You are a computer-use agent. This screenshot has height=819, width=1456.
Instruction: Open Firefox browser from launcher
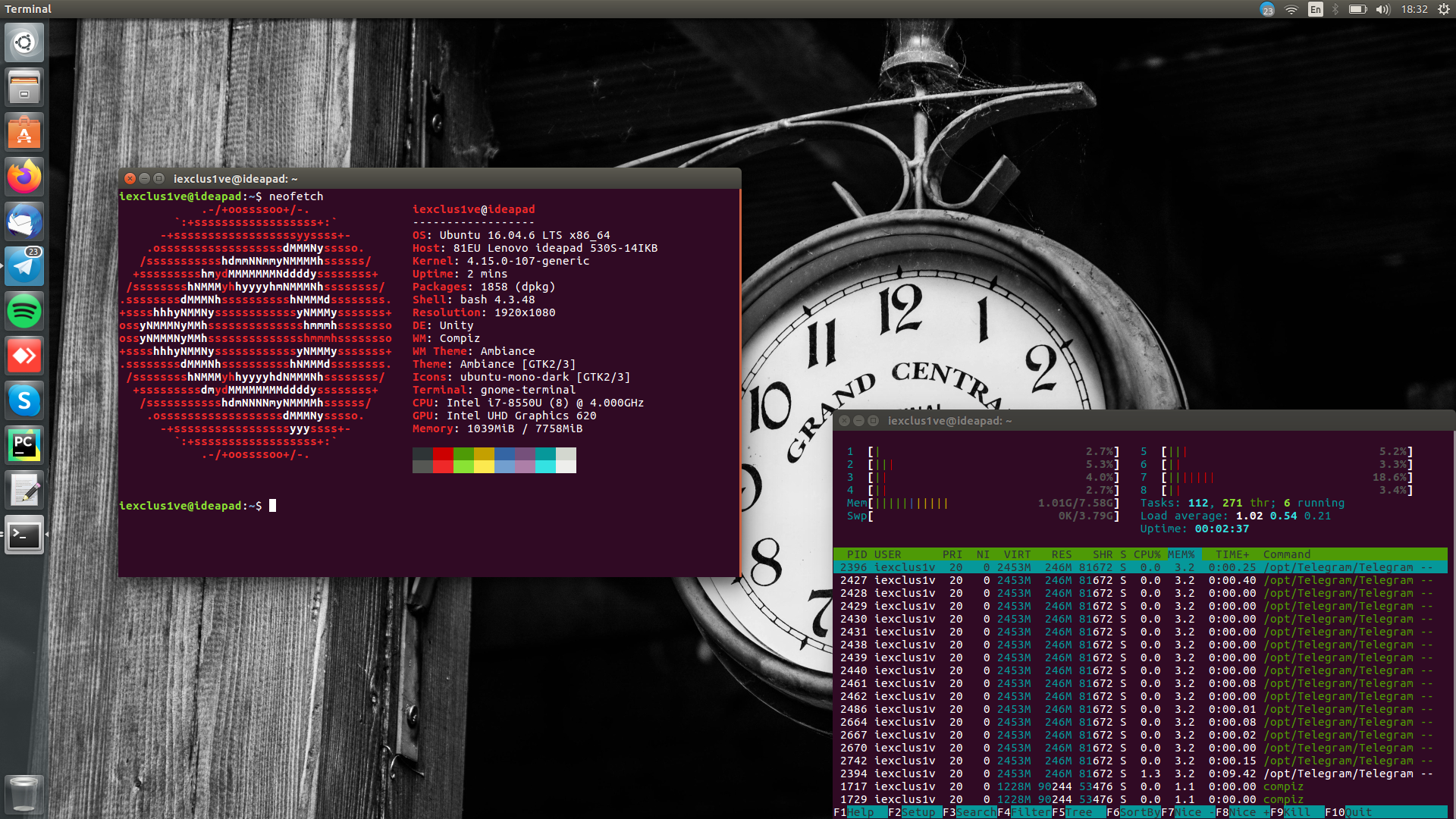24,177
